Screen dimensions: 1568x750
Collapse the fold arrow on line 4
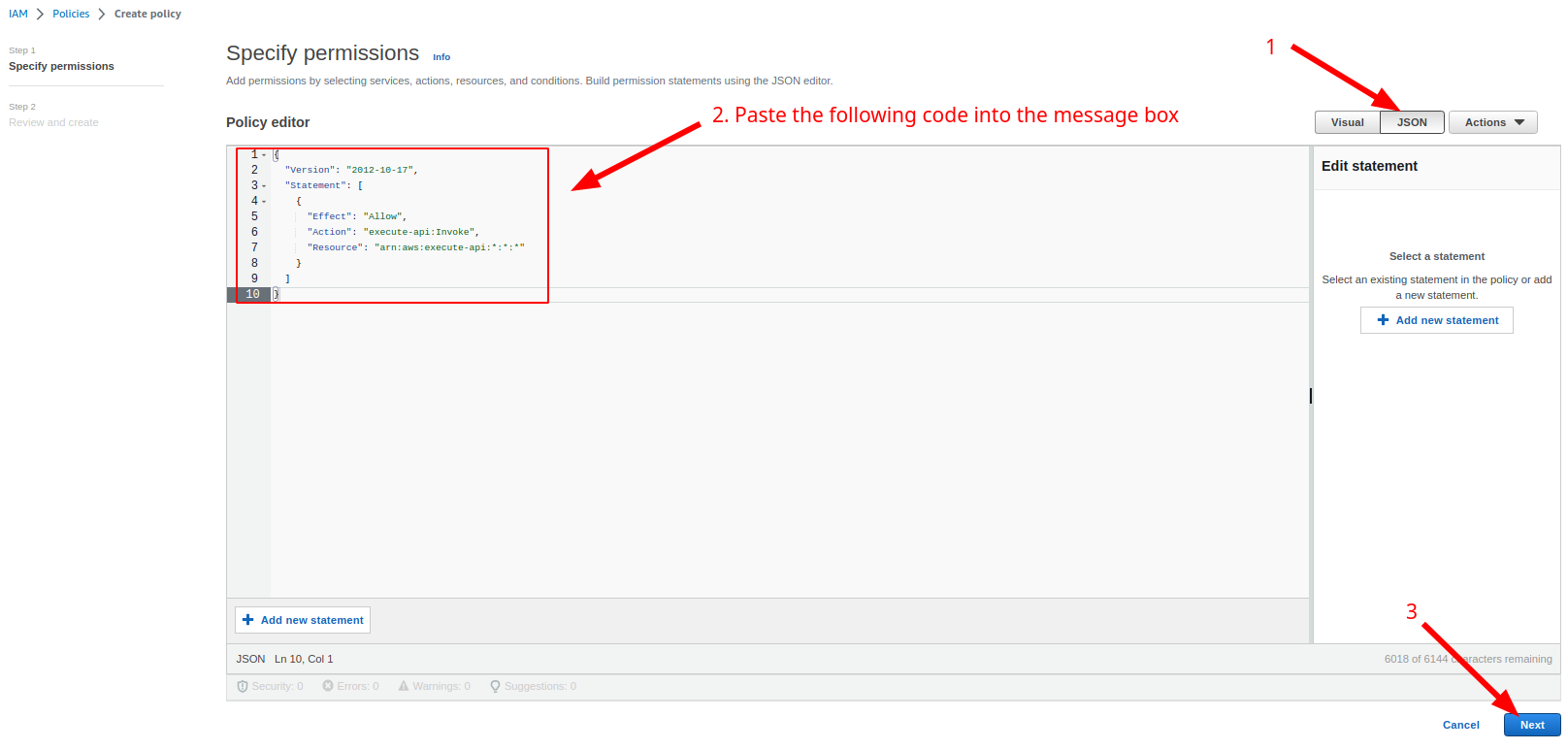(264, 202)
